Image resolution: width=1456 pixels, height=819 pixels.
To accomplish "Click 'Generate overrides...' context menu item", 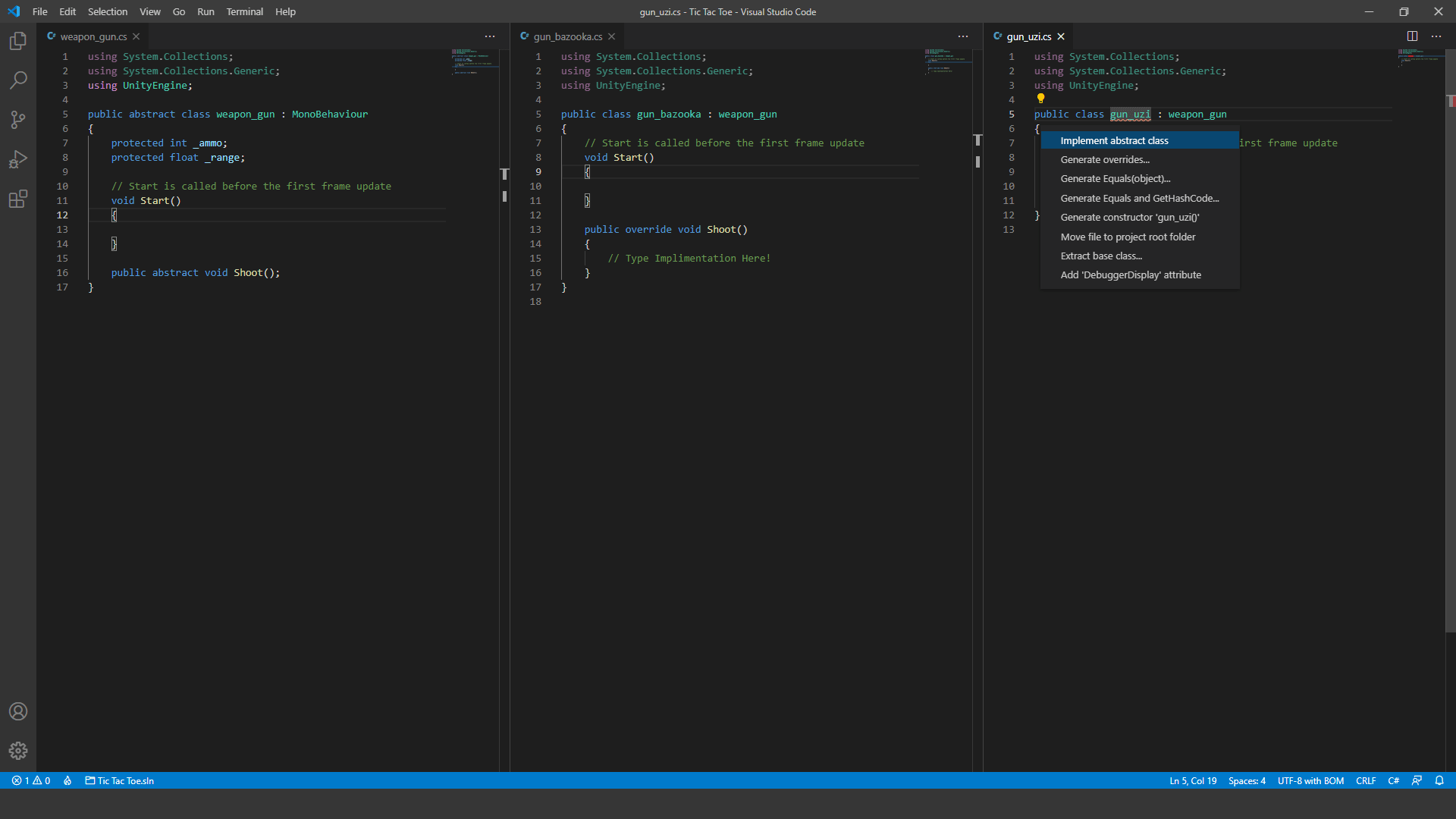I will click(x=1105, y=159).
